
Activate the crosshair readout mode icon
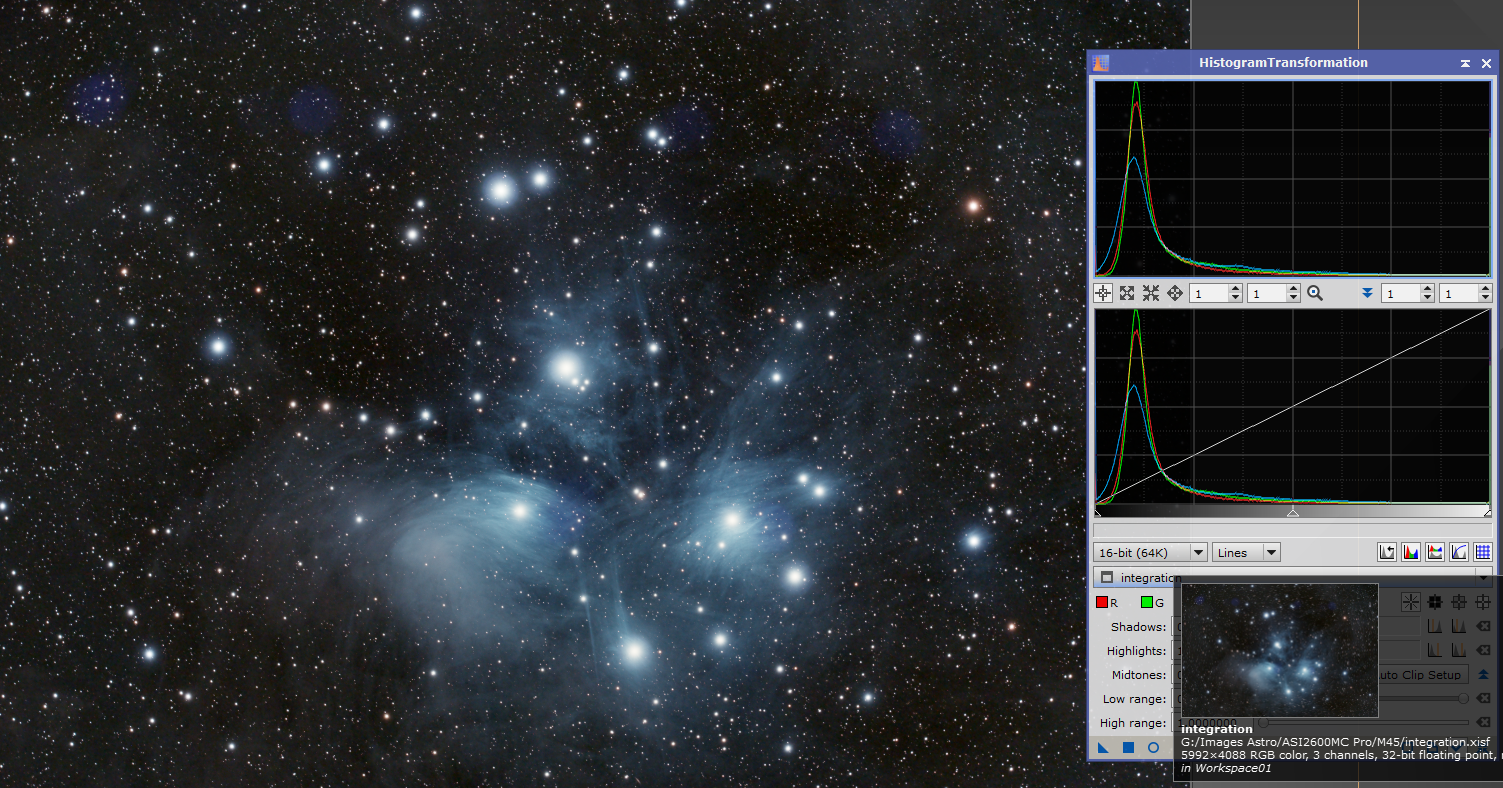coord(1102,293)
